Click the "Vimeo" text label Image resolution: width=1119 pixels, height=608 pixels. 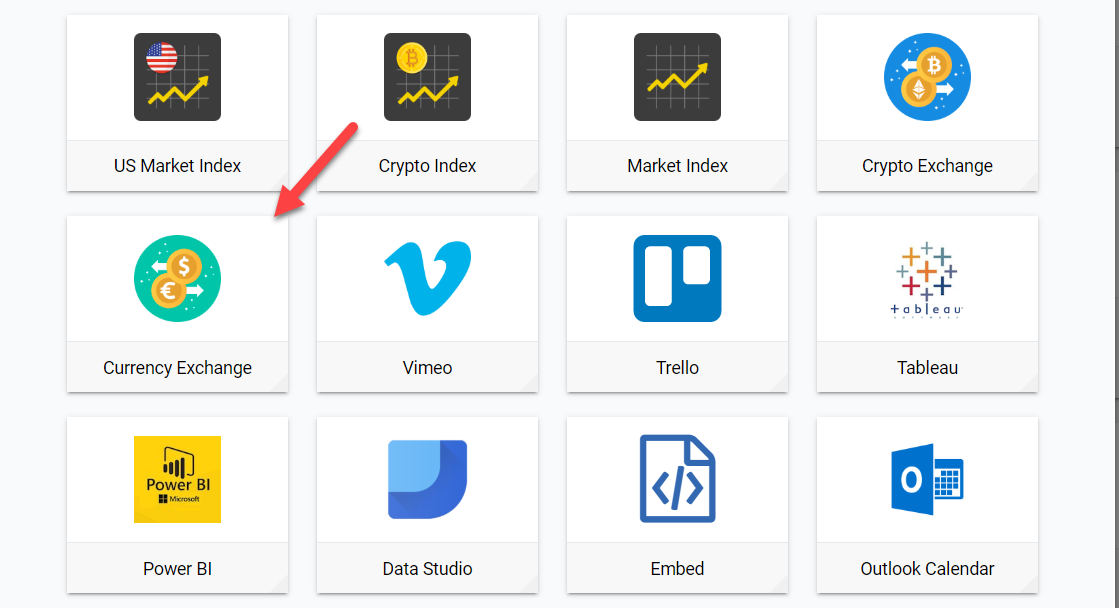coord(427,368)
